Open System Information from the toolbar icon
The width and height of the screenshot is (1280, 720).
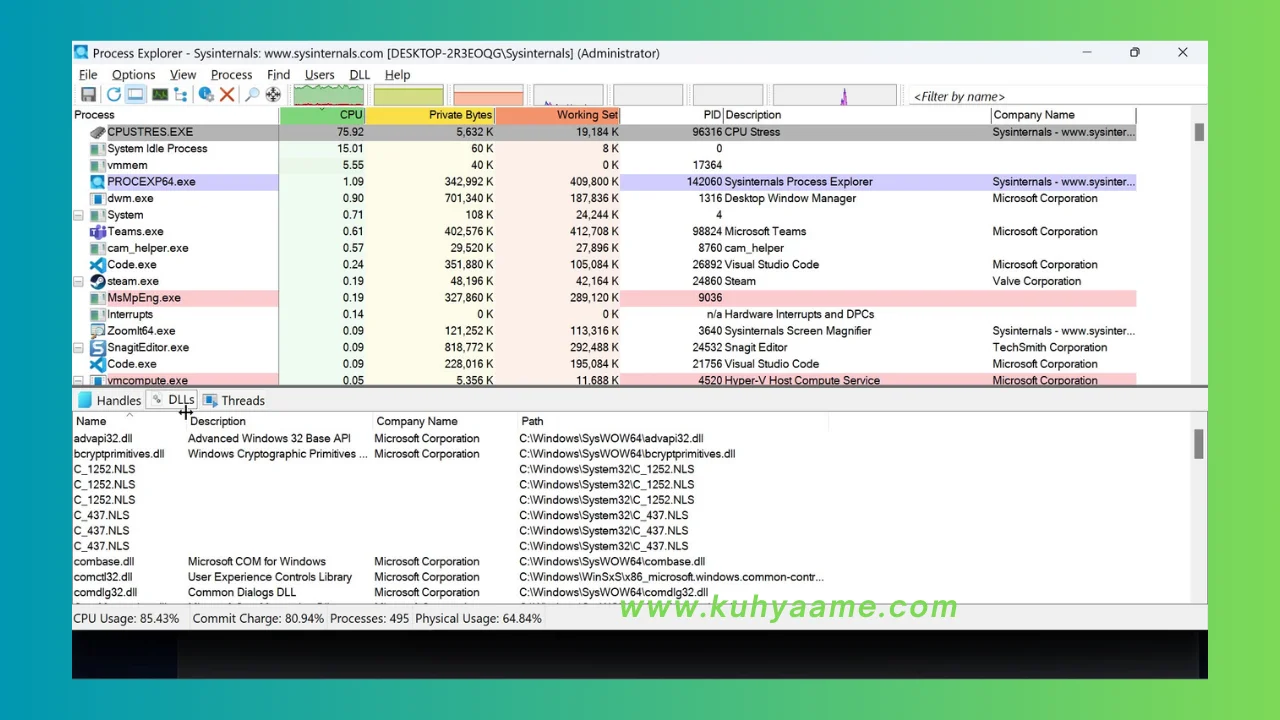(x=160, y=94)
